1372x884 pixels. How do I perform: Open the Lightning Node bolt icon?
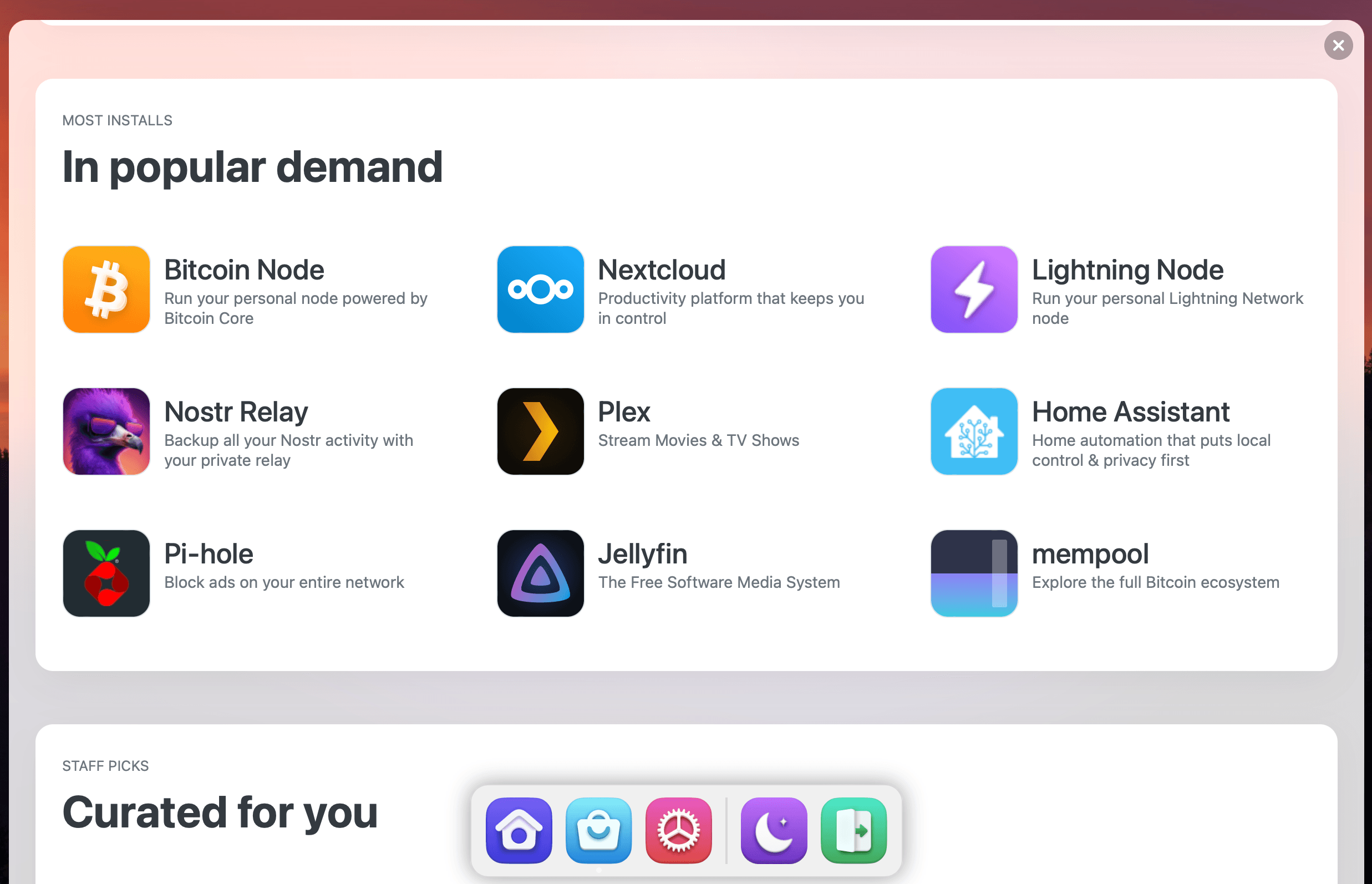pyautogui.click(x=974, y=289)
